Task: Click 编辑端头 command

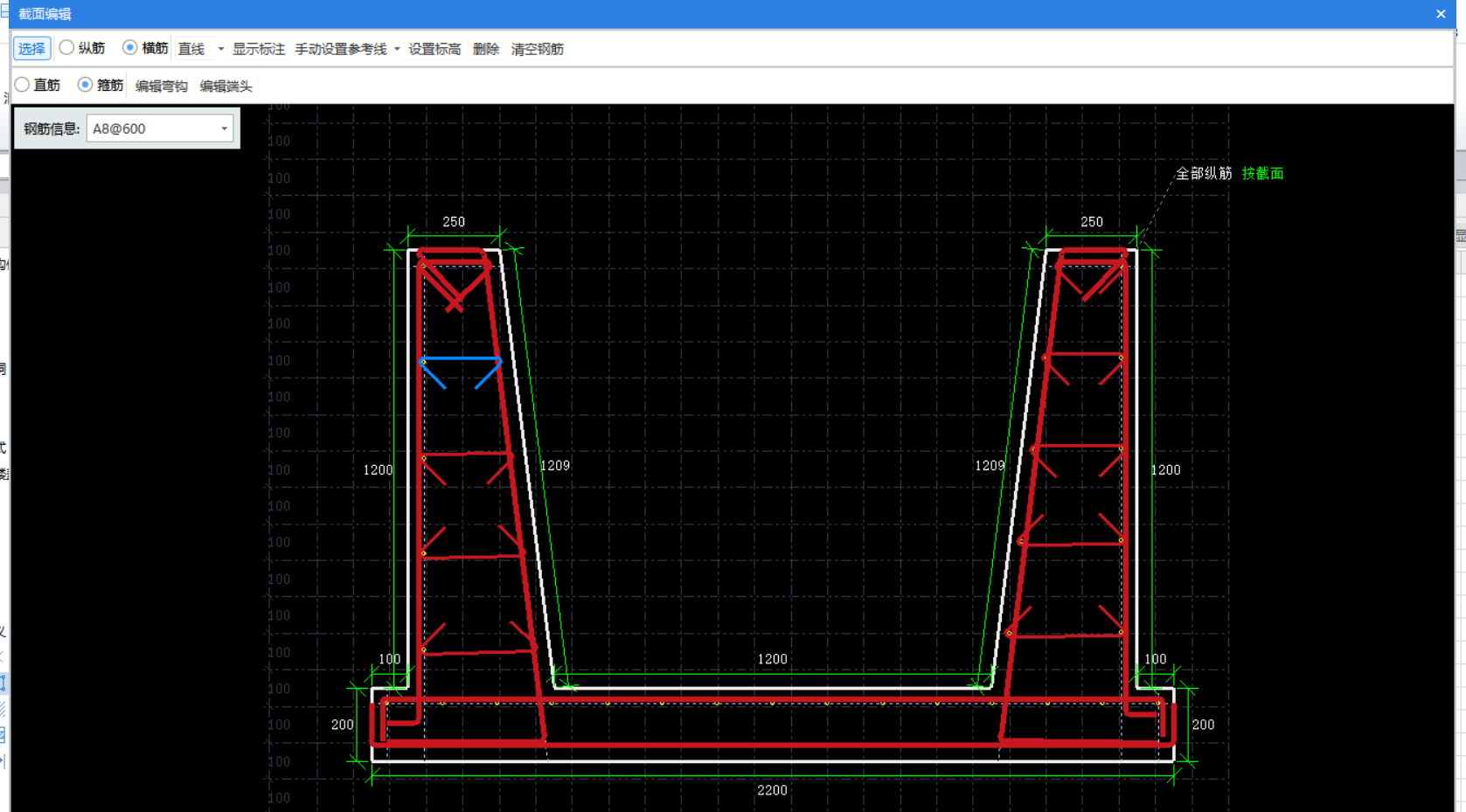Action: (x=226, y=86)
